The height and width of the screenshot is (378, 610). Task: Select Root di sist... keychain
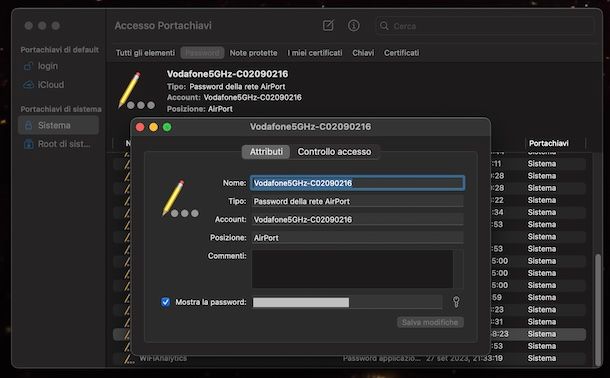point(58,144)
